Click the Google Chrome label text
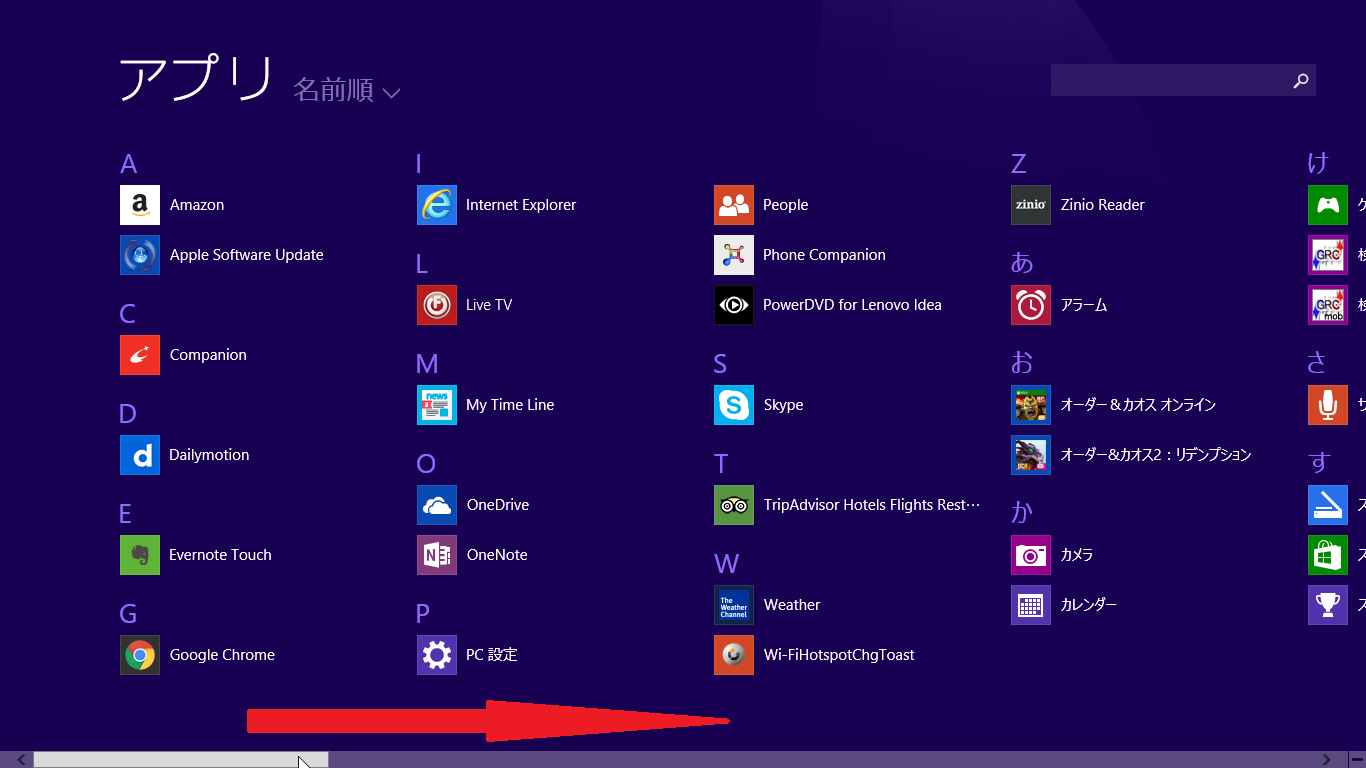 pos(222,655)
